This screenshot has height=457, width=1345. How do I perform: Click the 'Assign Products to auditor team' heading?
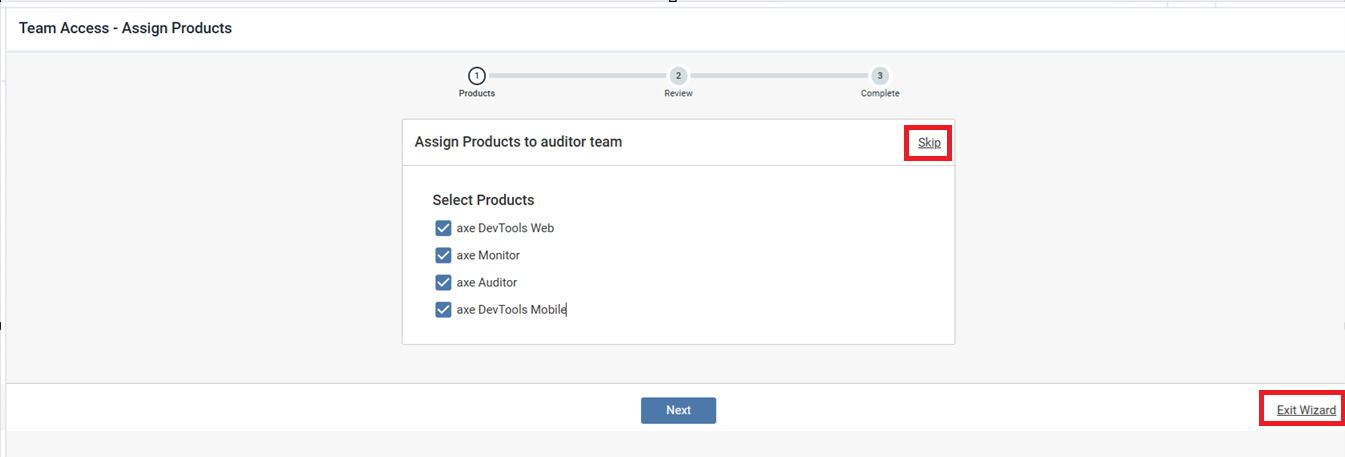pyautogui.click(x=518, y=142)
